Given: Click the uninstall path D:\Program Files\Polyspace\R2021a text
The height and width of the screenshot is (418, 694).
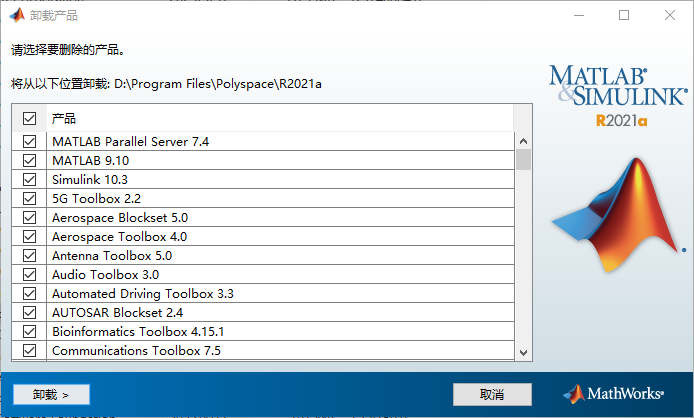Looking at the screenshot, I should 218,84.
